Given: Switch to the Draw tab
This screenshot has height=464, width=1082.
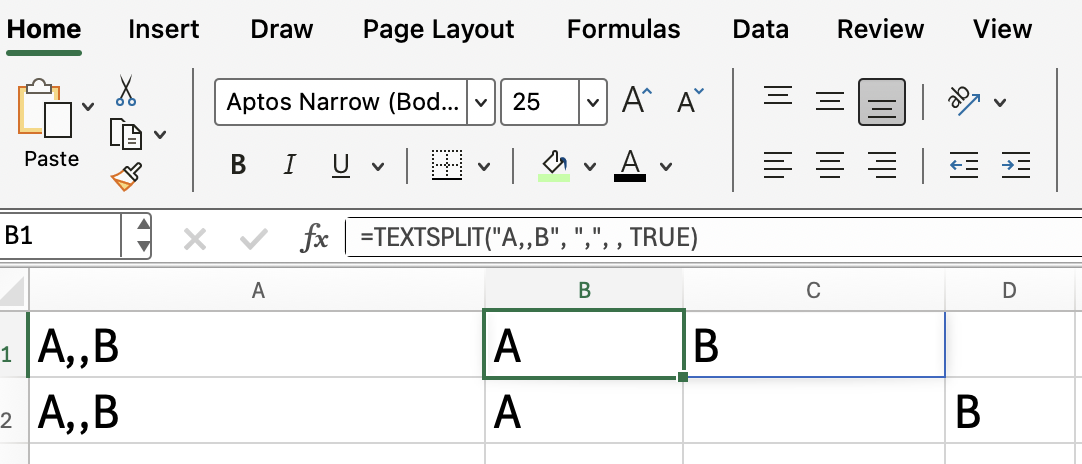Looking at the screenshot, I should tap(282, 29).
